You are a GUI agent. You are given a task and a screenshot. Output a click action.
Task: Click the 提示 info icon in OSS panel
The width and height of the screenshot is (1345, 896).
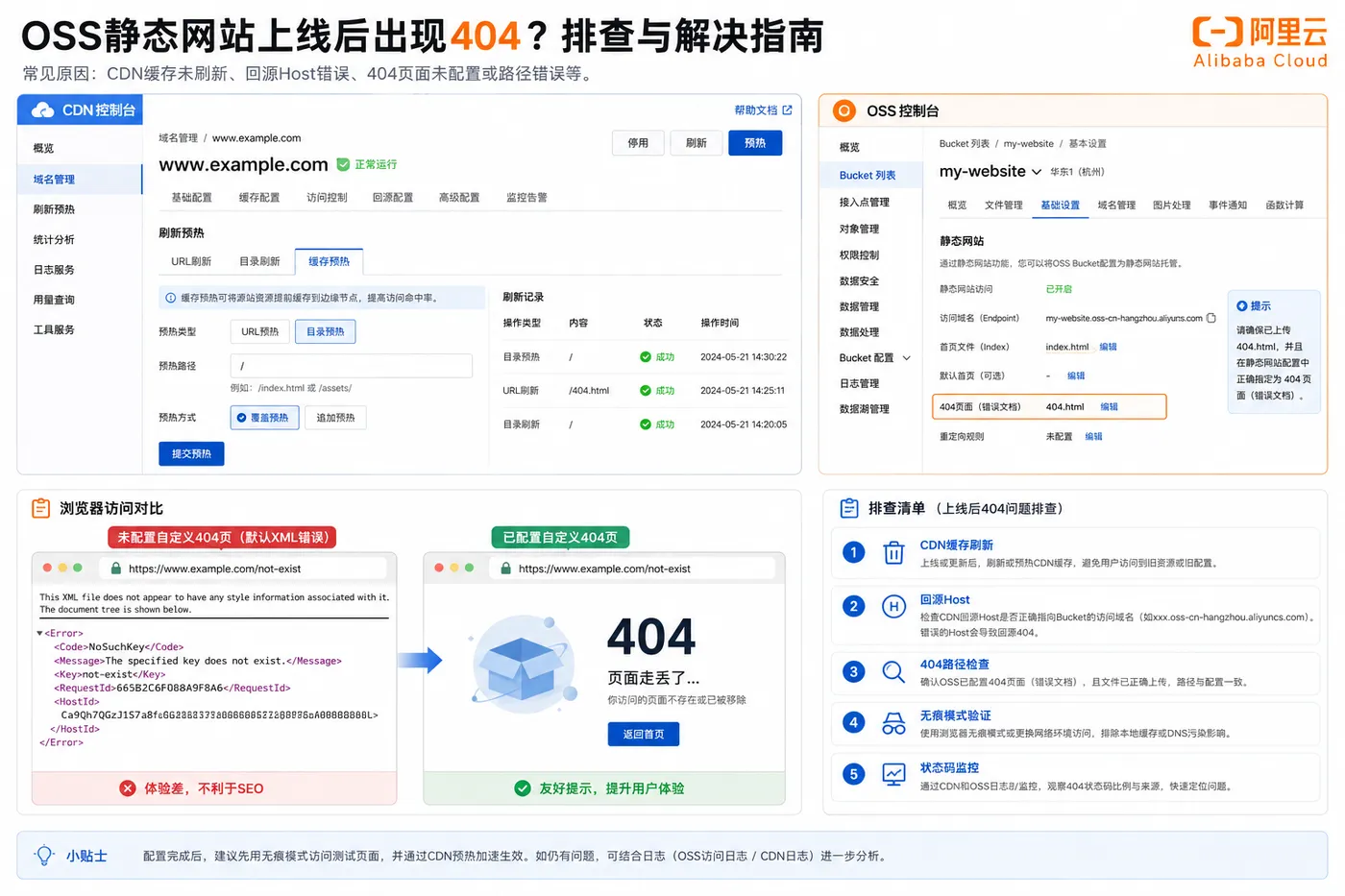[1241, 305]
